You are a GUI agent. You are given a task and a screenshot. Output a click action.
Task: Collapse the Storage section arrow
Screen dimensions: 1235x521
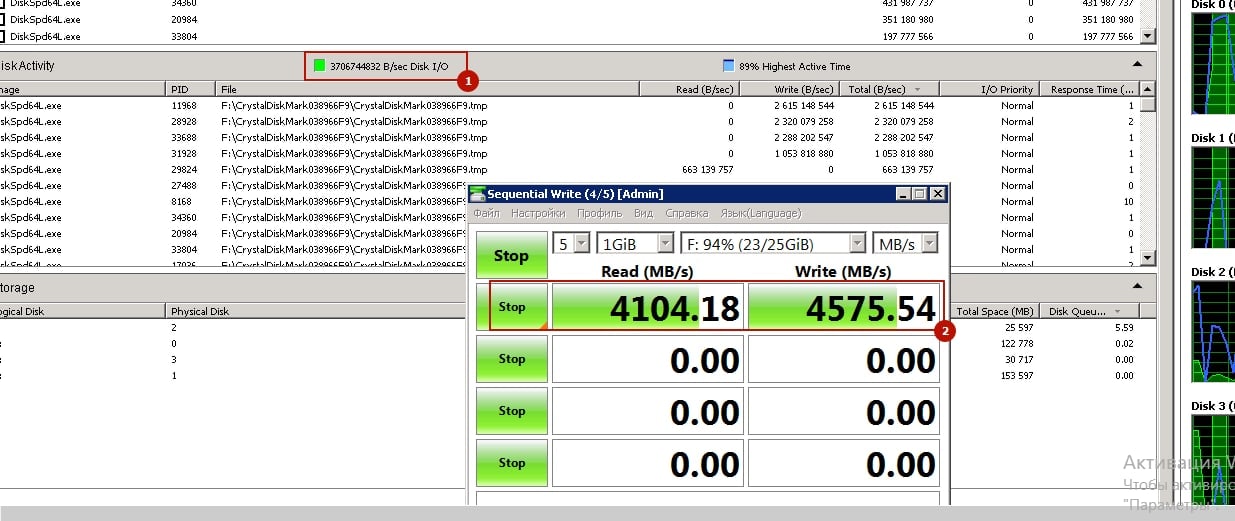(x=1137, y=287)
